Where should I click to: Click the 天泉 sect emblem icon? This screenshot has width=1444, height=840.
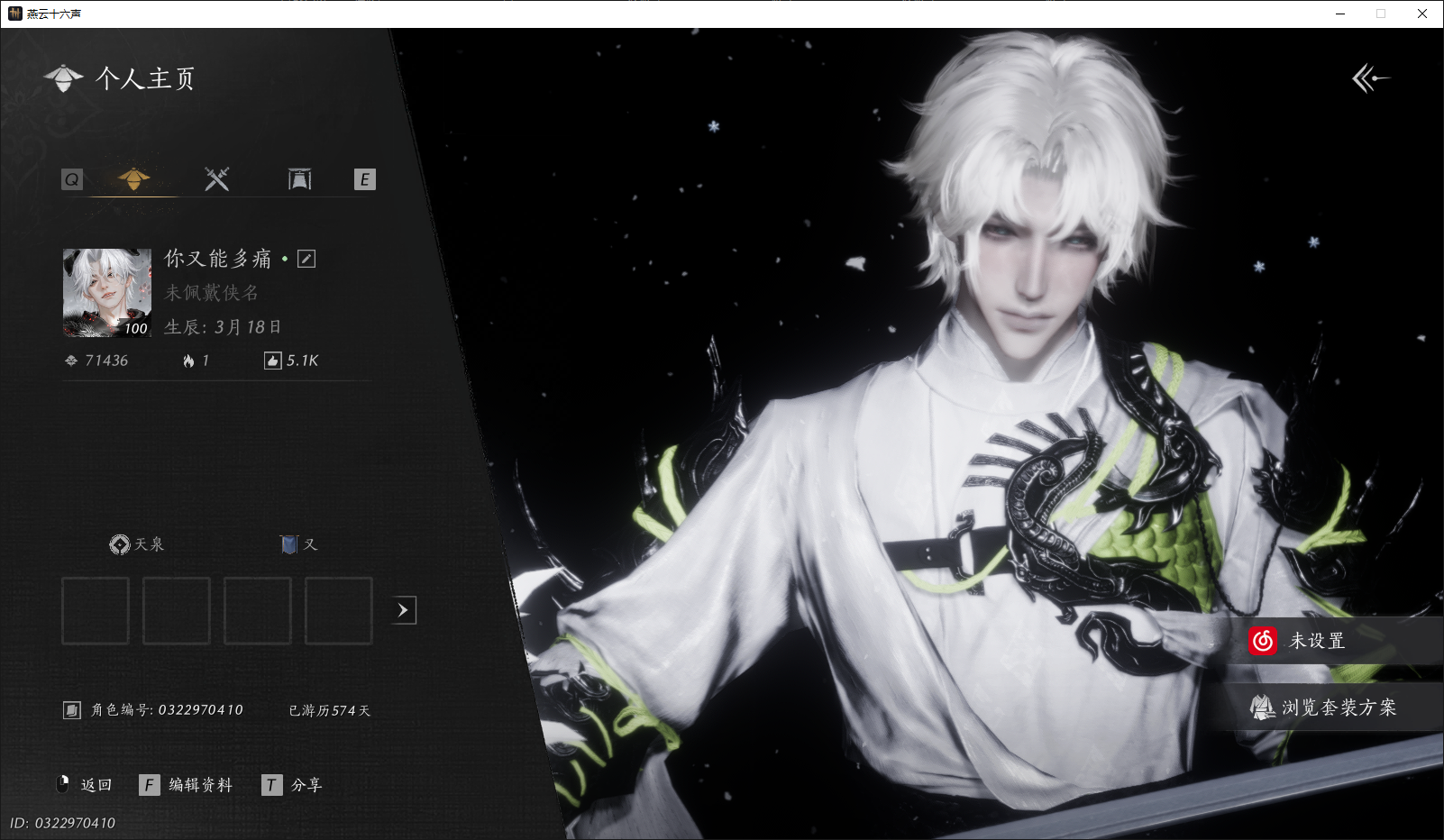pos(120,544)
